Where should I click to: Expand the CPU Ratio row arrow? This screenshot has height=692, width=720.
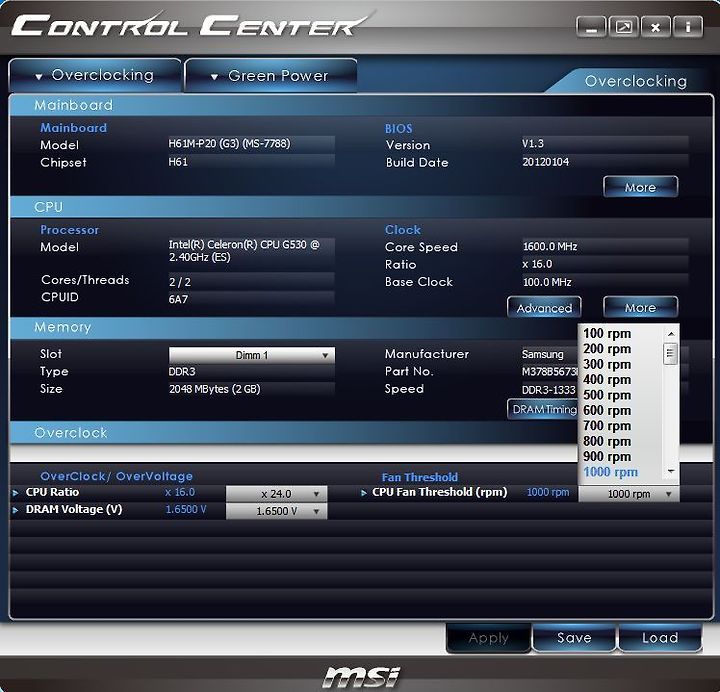pyautogui.click(x=16, y=493)
